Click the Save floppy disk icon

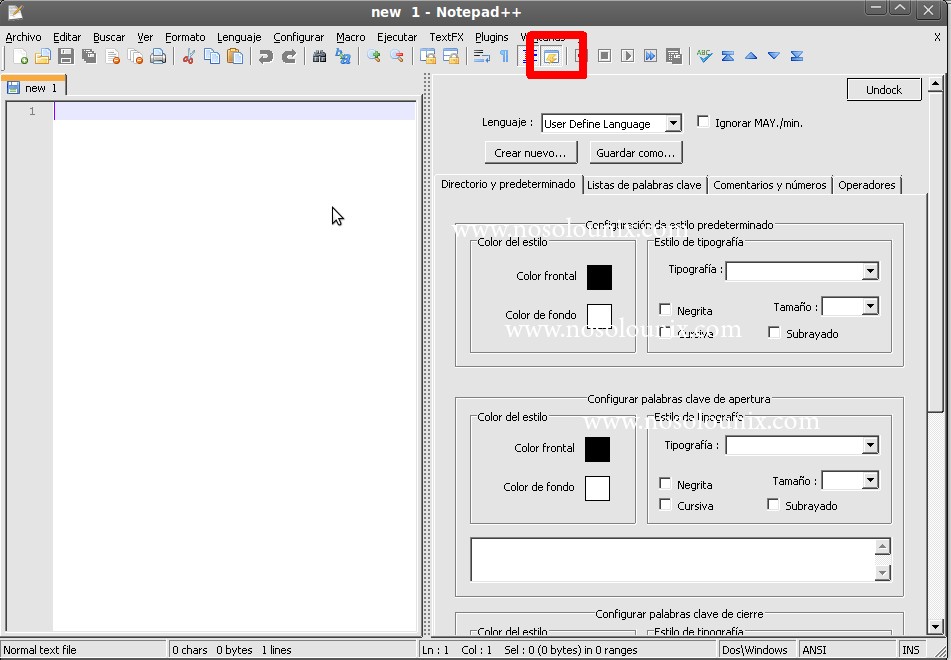pyautogui.click(x=66, y=56)
